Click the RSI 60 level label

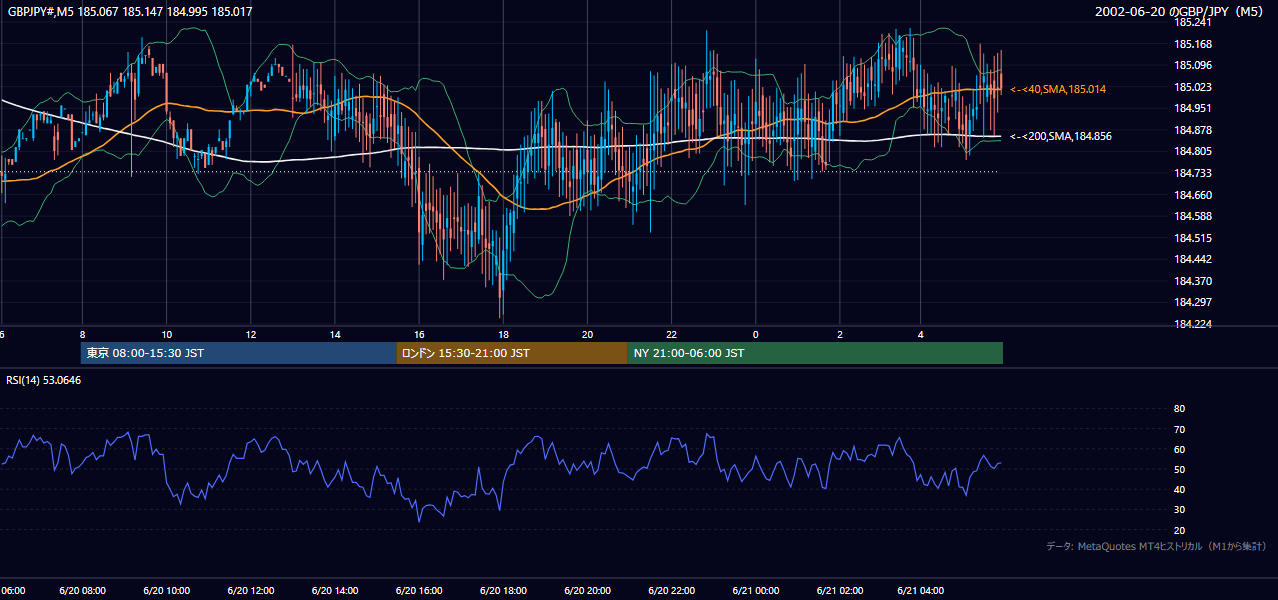pos(1179,449)
